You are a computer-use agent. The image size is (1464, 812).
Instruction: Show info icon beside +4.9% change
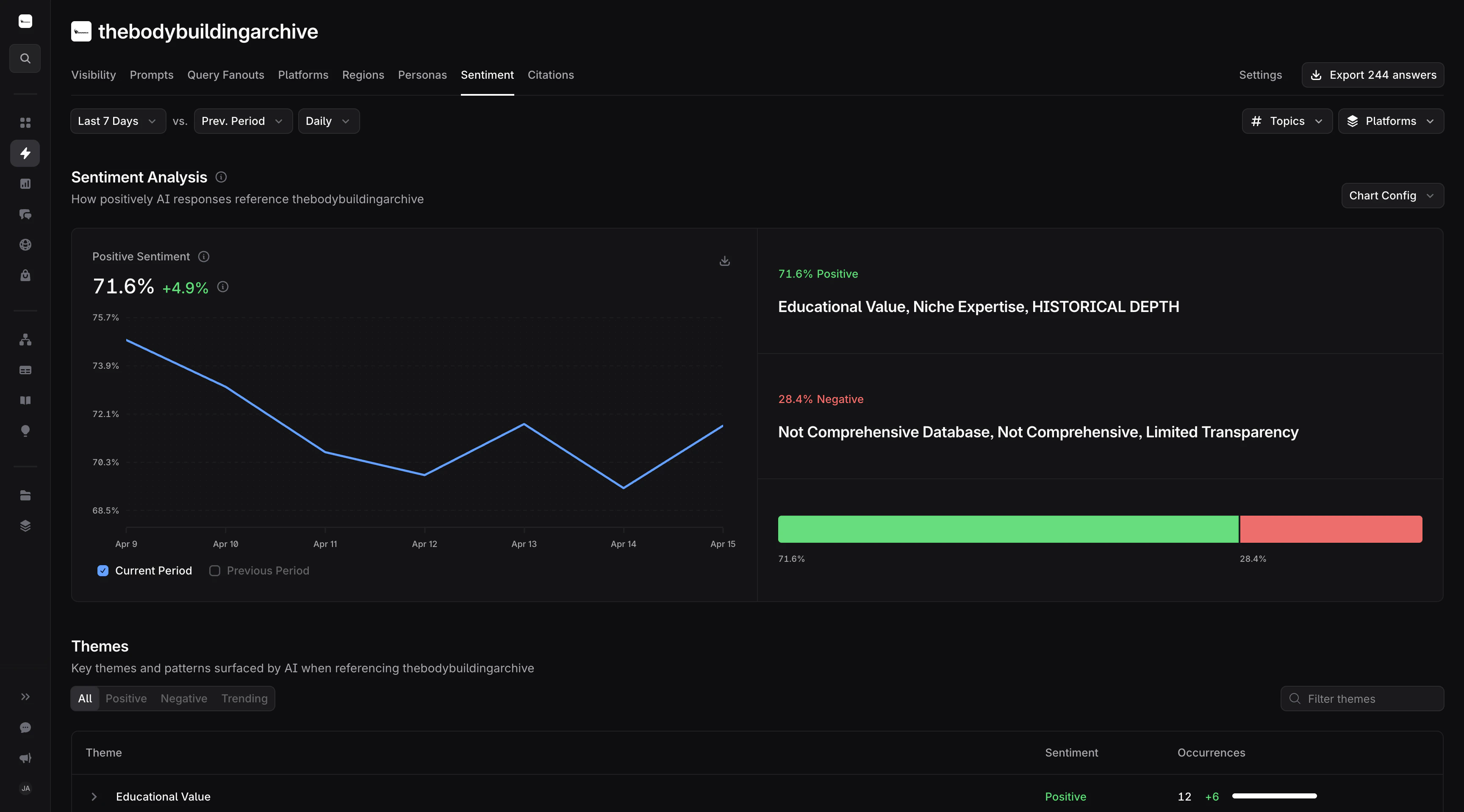[223, 287]
